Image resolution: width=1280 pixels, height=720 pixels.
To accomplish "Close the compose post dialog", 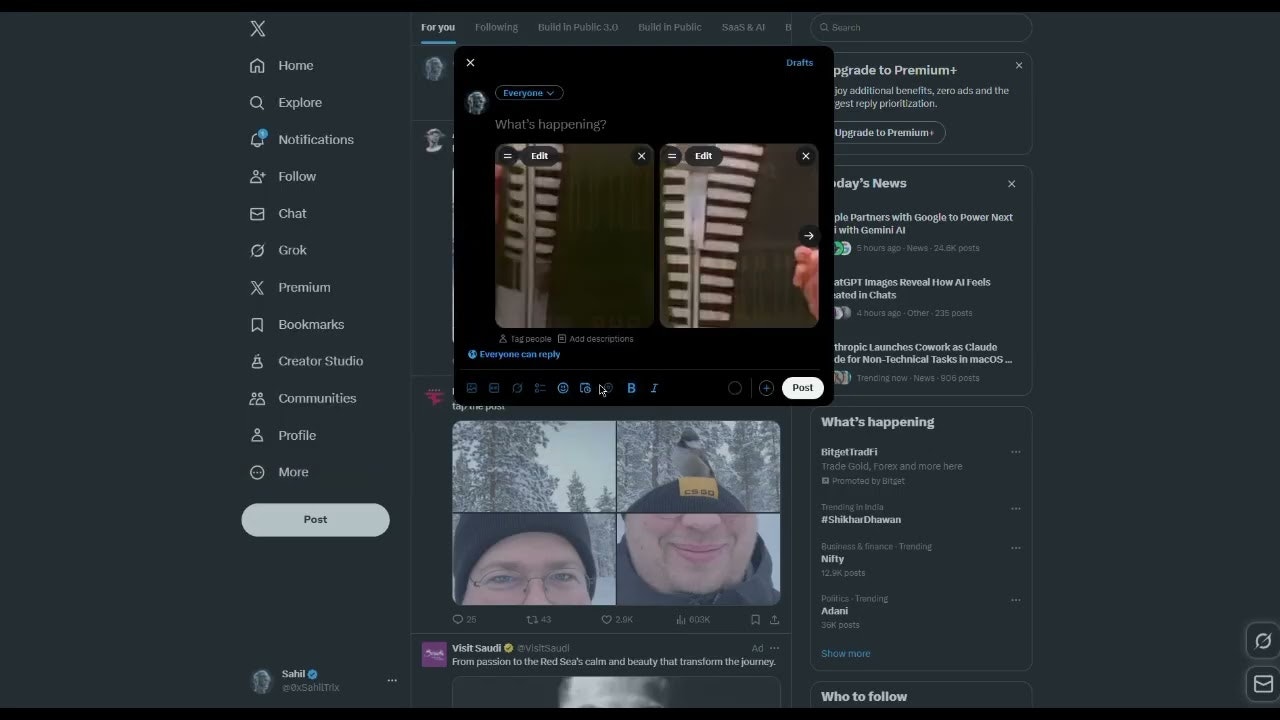I will pos(470,63).
